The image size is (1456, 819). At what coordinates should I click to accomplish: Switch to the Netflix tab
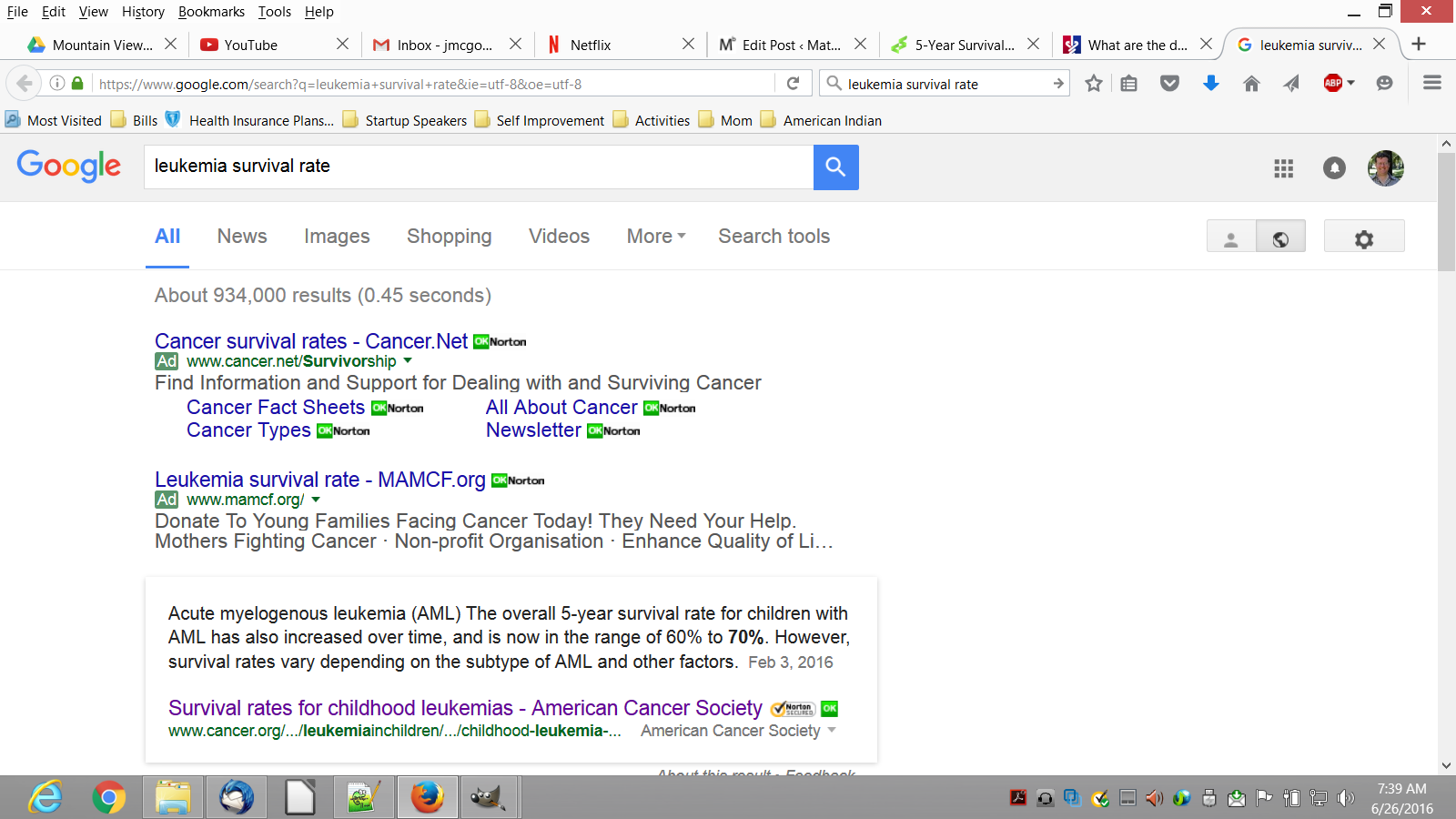pyautogui.click(x=621, y=45)
